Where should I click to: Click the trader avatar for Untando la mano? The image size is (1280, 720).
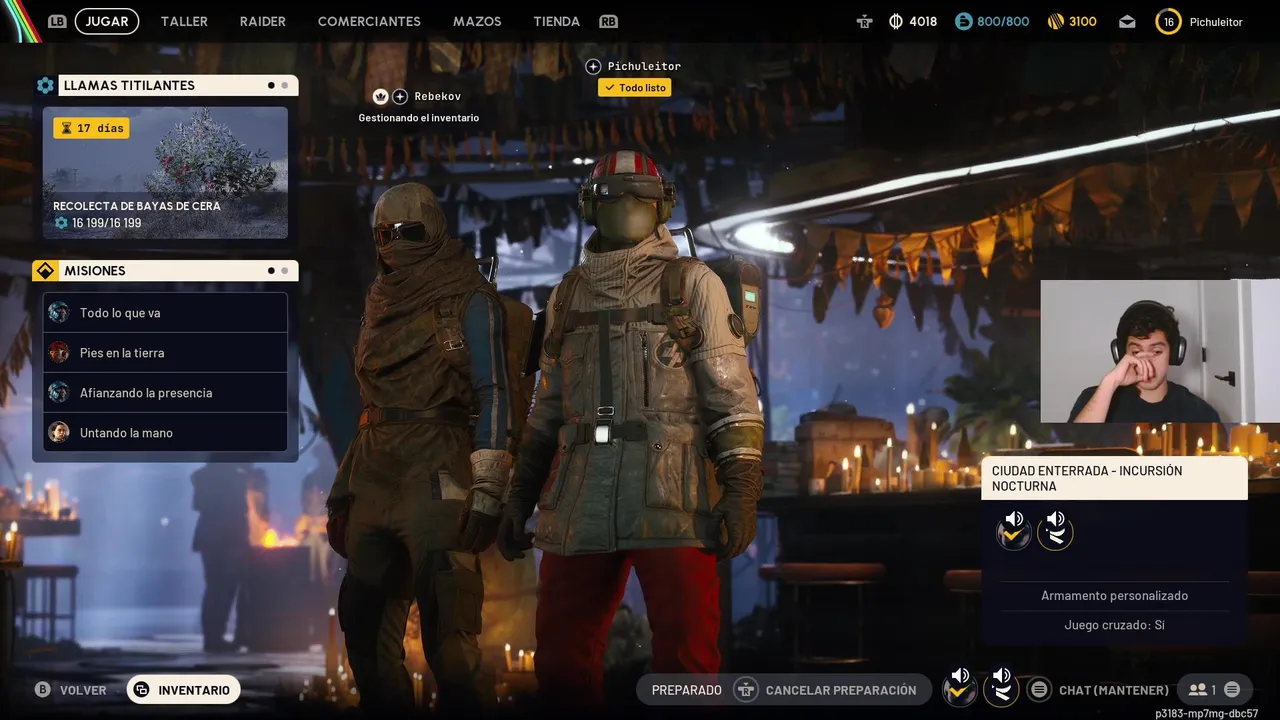[59, 432]
